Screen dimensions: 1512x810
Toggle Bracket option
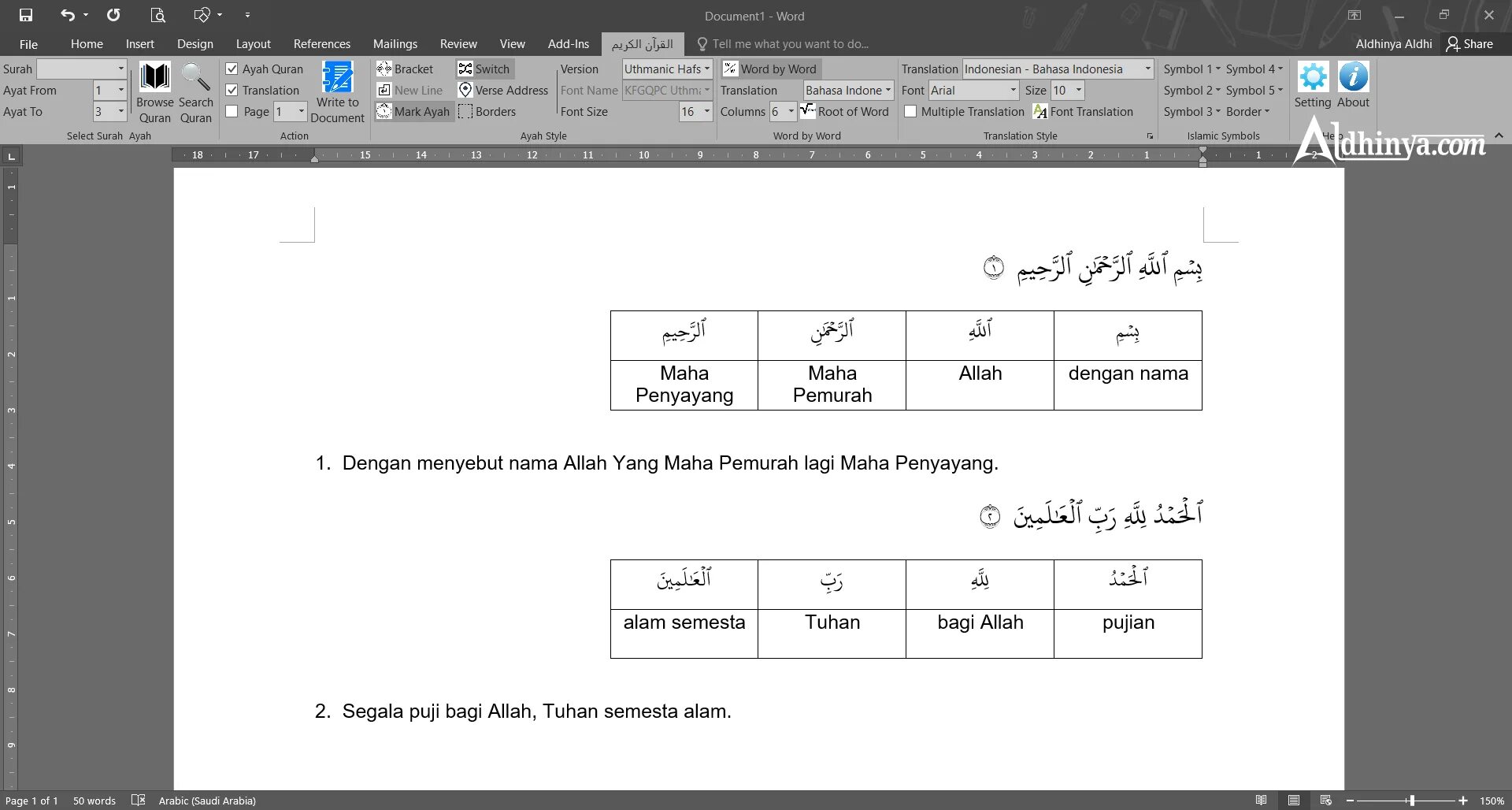406,69
